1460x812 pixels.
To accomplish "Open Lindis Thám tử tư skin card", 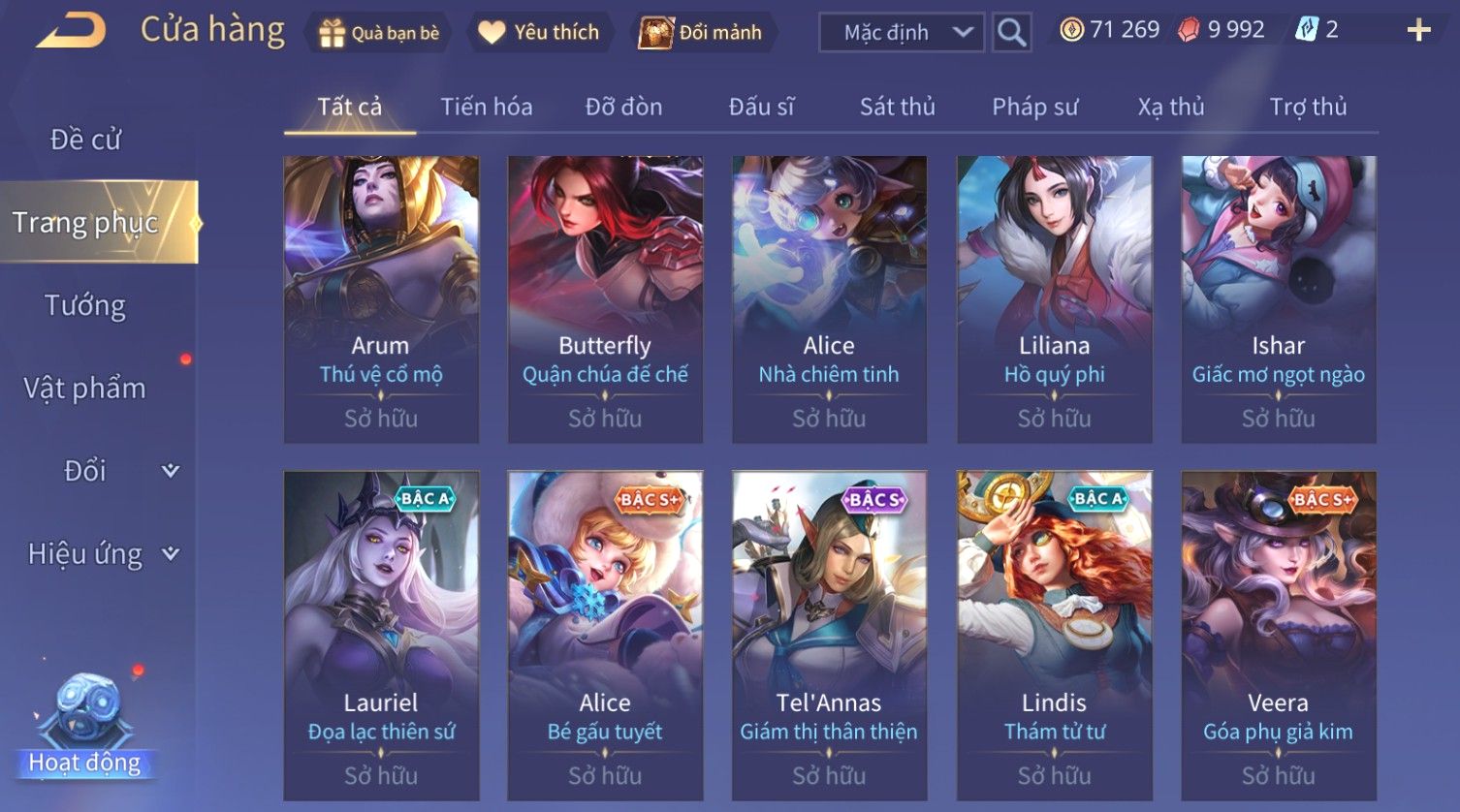I will click(x=1055, y=636).
